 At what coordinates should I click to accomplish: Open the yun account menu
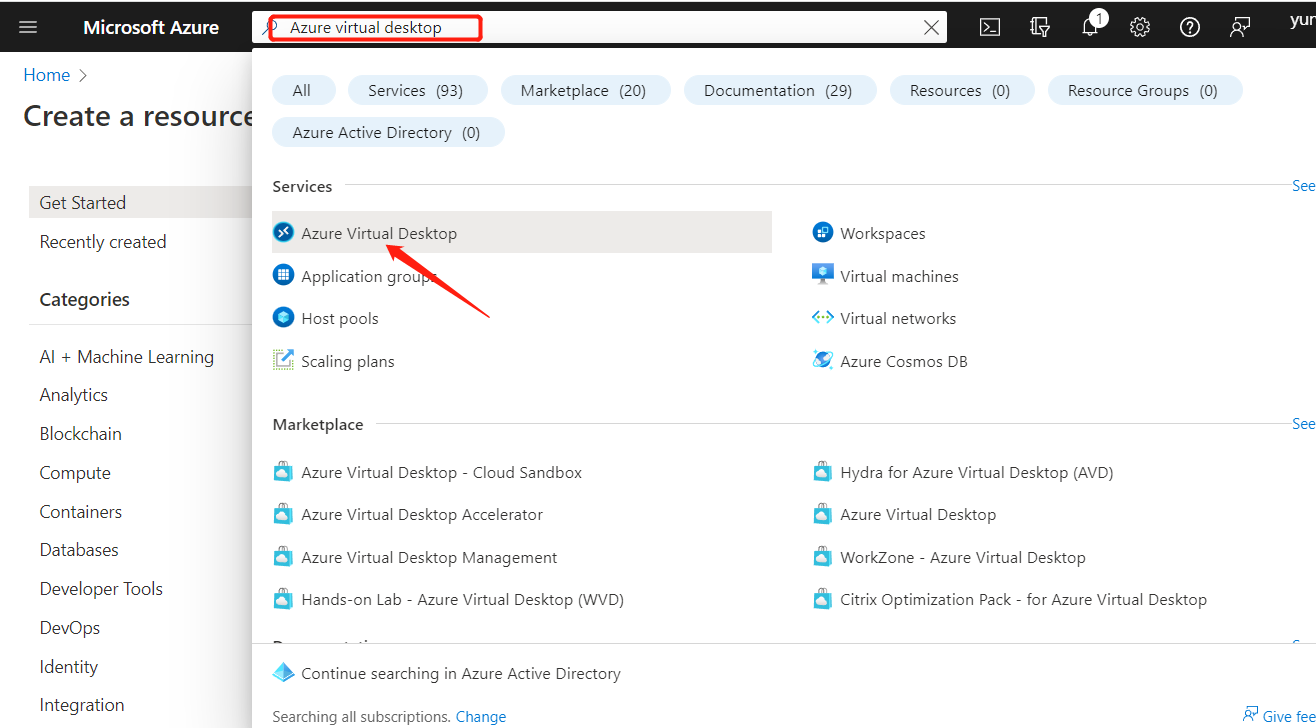[1302, 20]
